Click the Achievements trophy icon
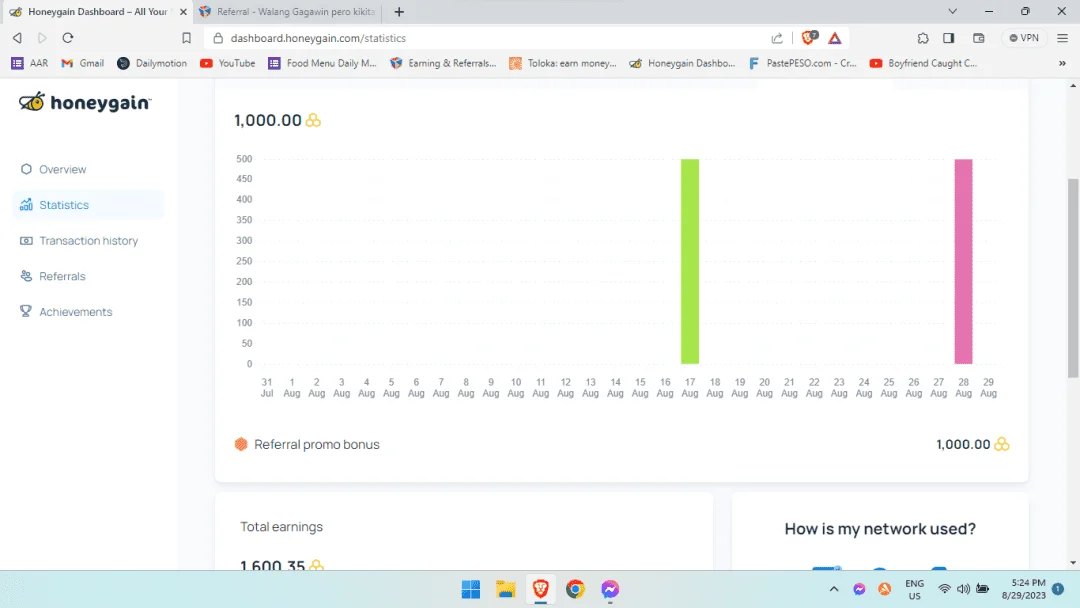1080x608 pixels. click(26, 311)
